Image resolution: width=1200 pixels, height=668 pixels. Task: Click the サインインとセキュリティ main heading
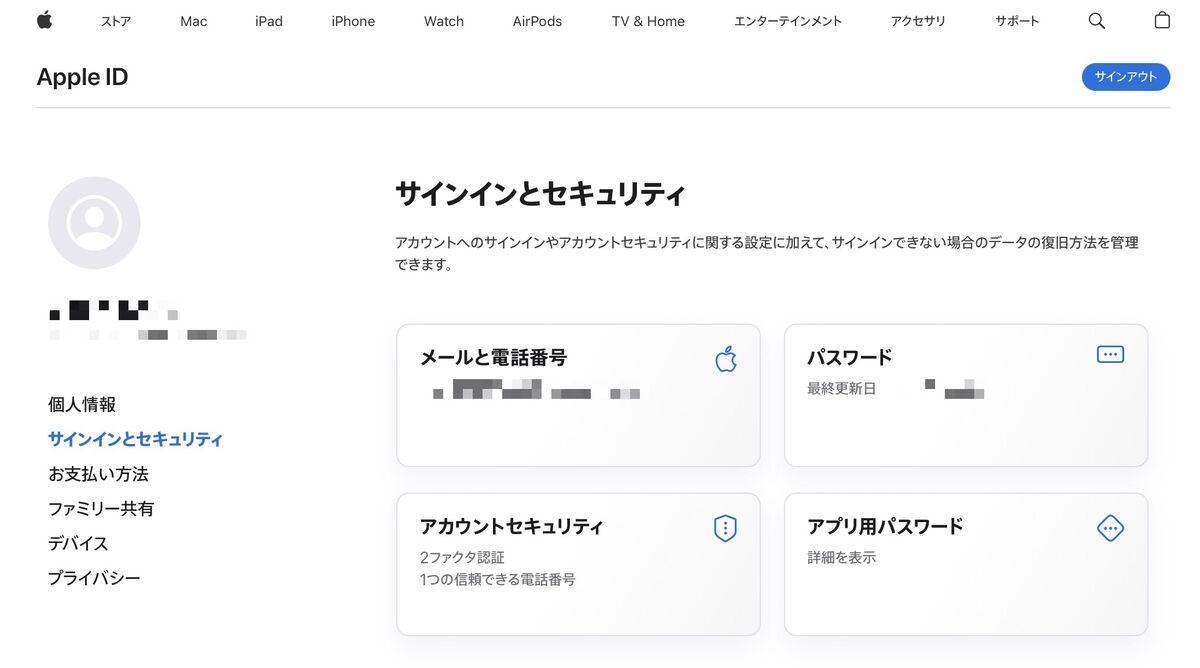pyautogui.click(x=540, y=194)
